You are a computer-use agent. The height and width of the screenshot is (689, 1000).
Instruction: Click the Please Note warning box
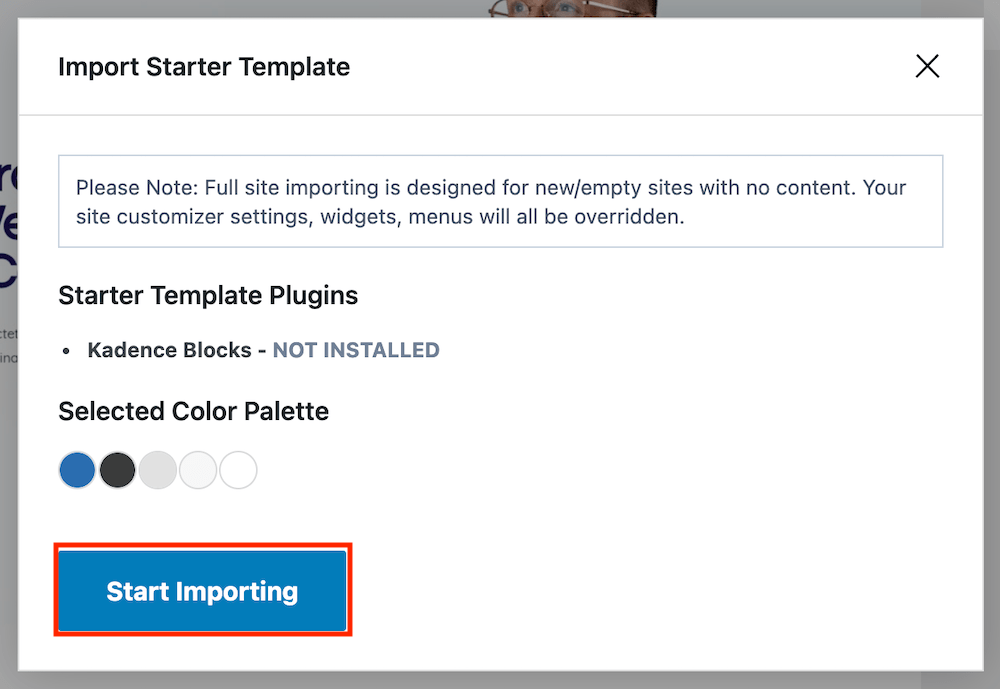pos(500,200)
